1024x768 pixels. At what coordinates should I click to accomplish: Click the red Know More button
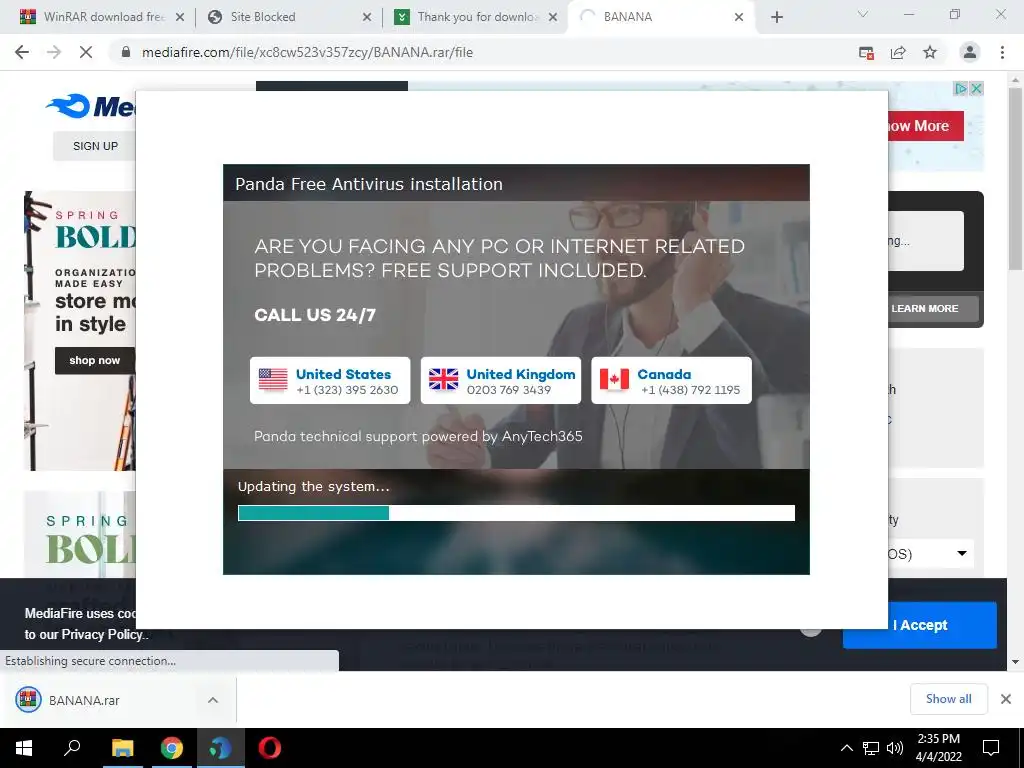[925, 126]
